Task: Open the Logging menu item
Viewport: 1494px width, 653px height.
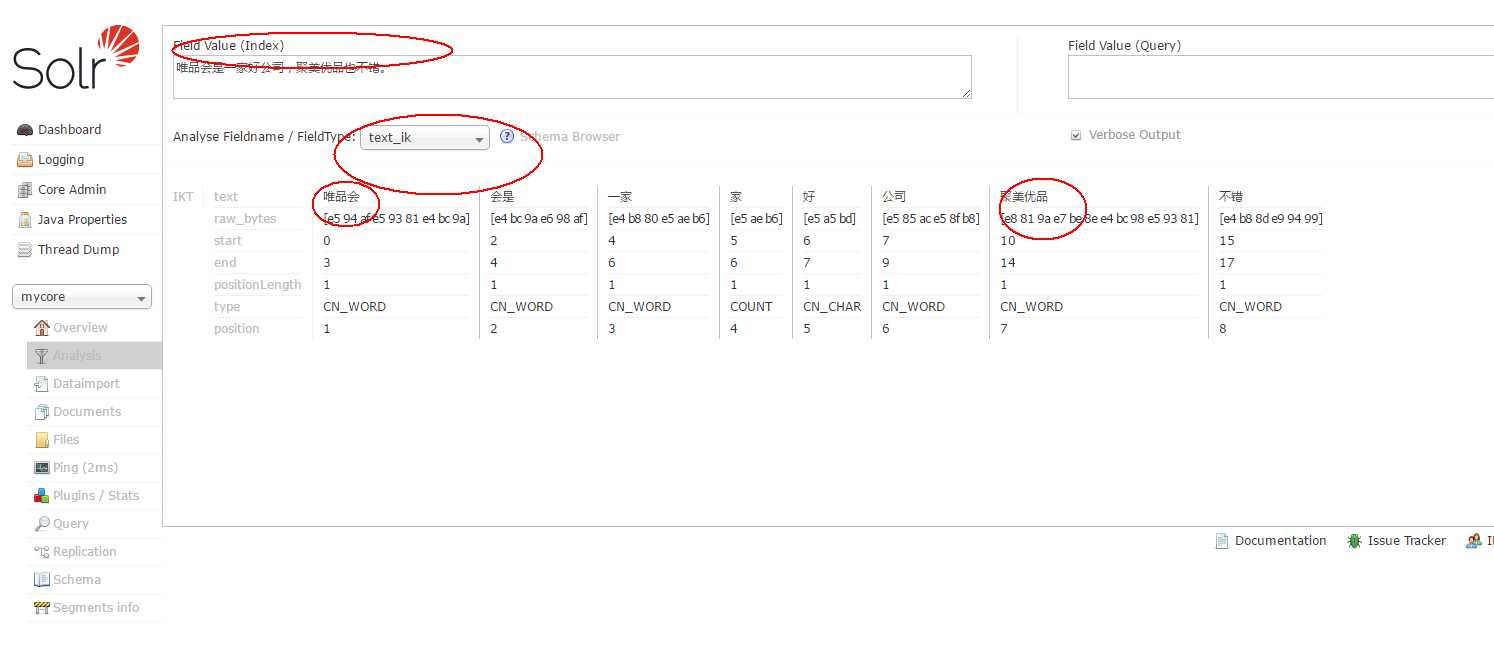Action: (x=61, y=160)
